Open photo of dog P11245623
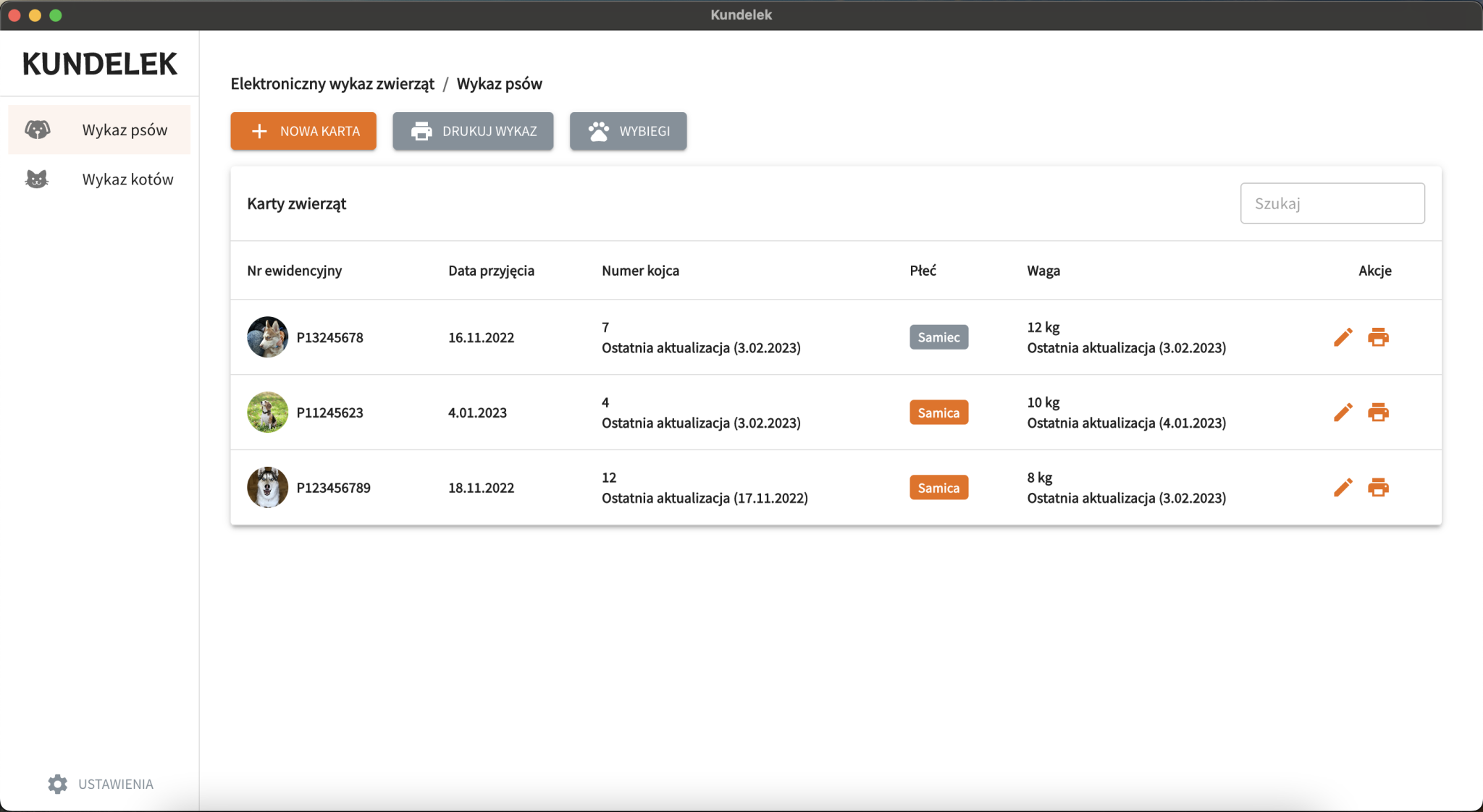 [x=267, y=413]
